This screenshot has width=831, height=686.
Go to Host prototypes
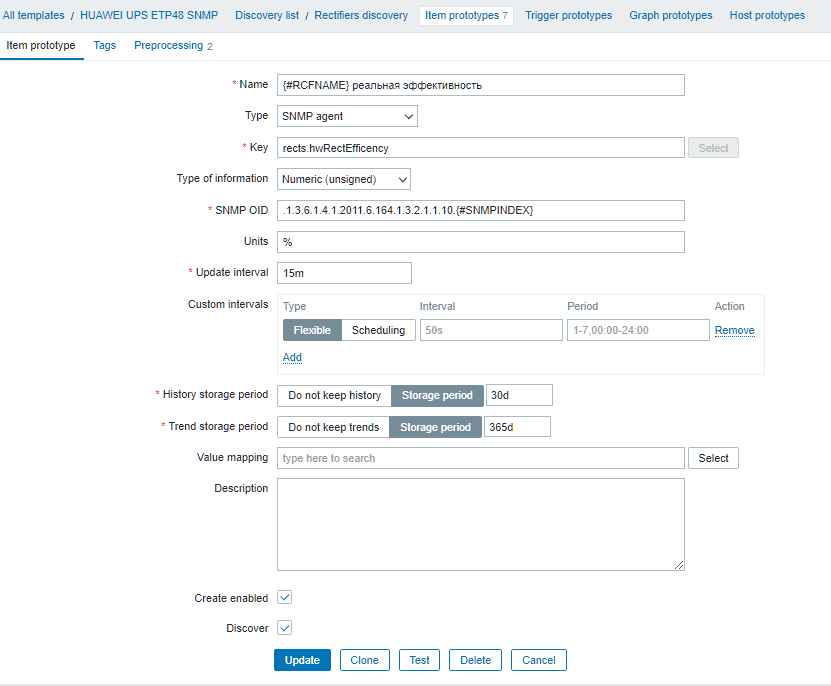point(766,15)
